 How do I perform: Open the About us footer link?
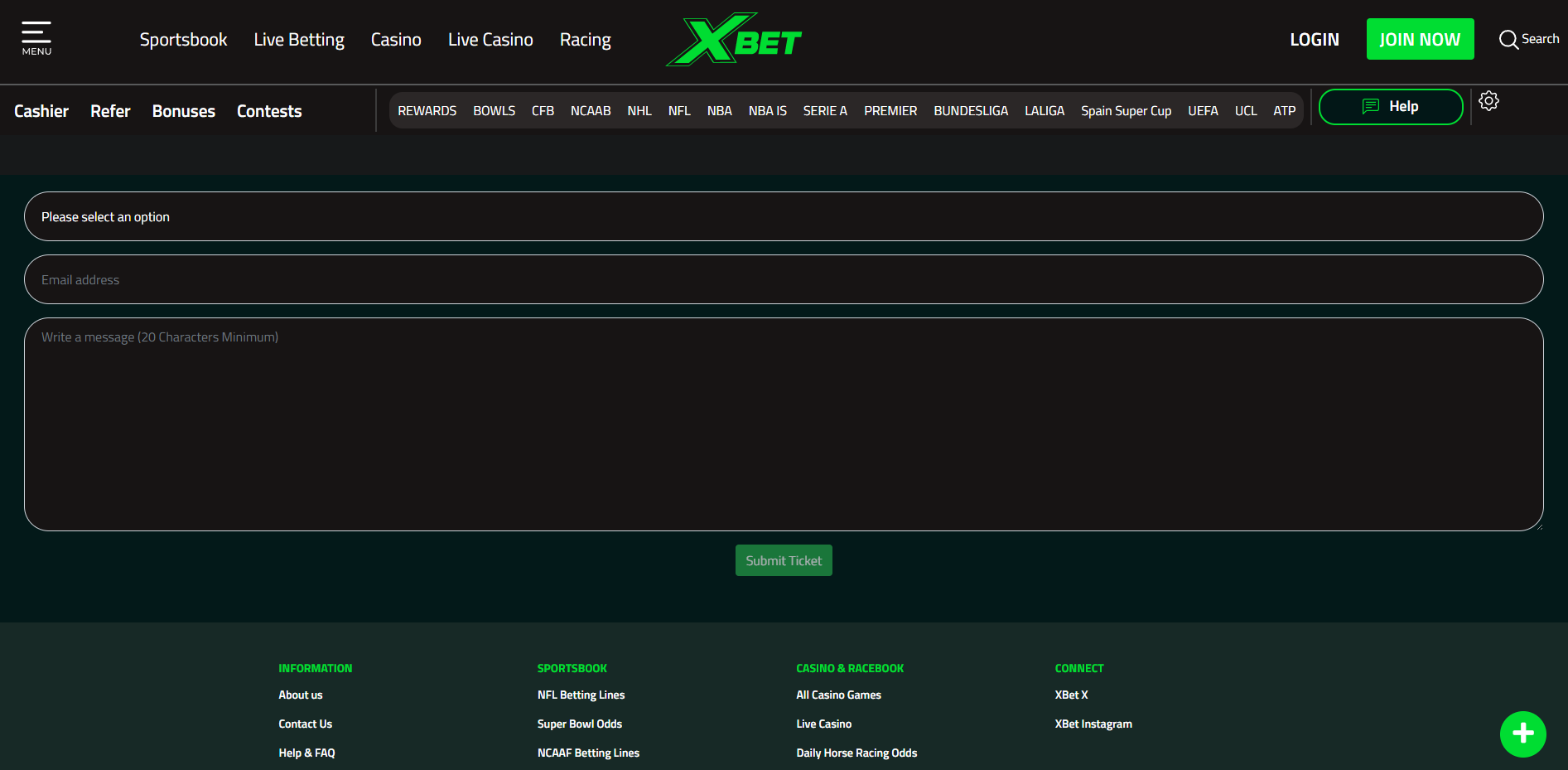[x=300, y=695]
